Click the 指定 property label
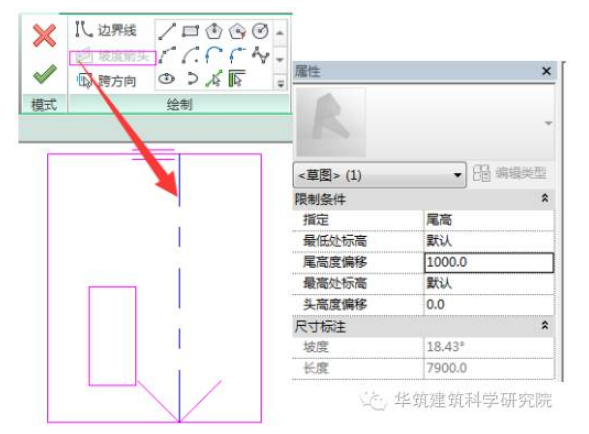Screen dimensions: 589x434 316,220
